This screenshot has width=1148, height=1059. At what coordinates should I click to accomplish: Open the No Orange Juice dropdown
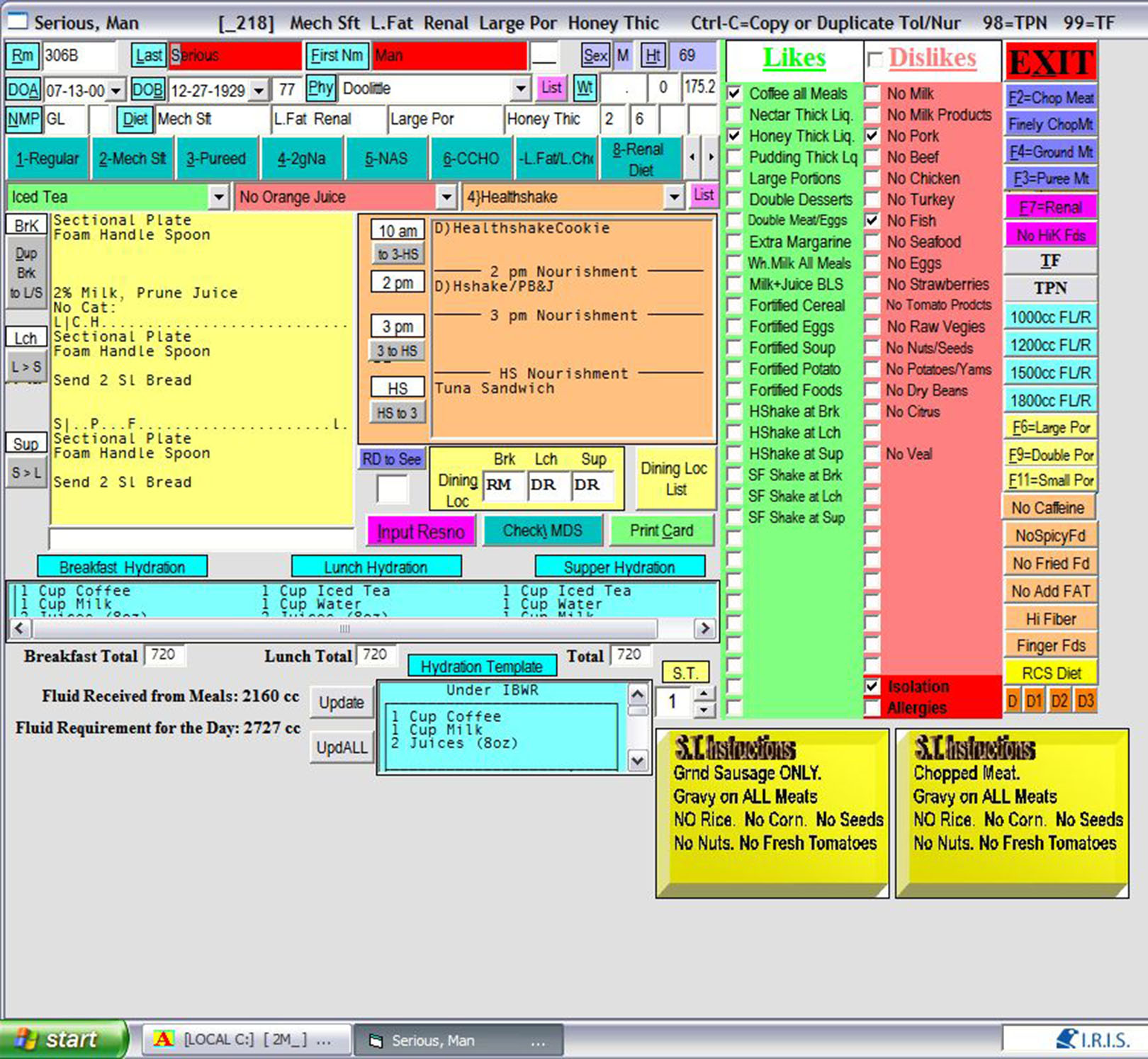[x=446, y=196]
